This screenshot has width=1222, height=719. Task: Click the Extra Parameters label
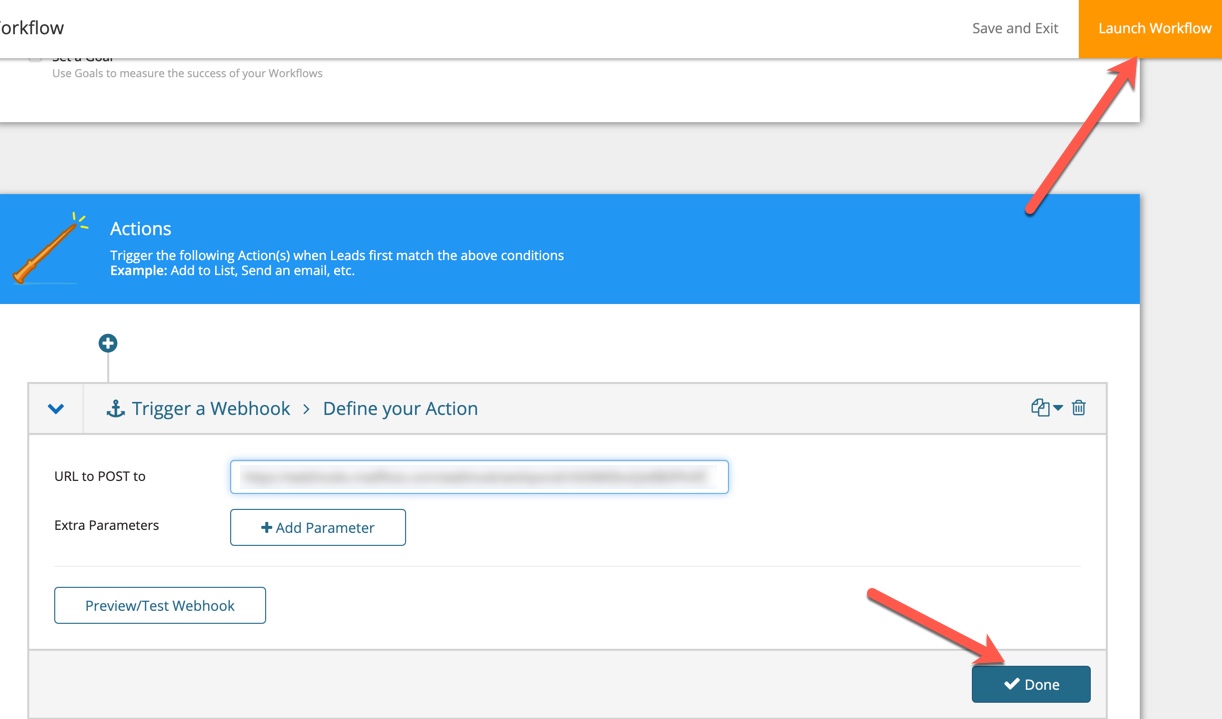(107, 525)
